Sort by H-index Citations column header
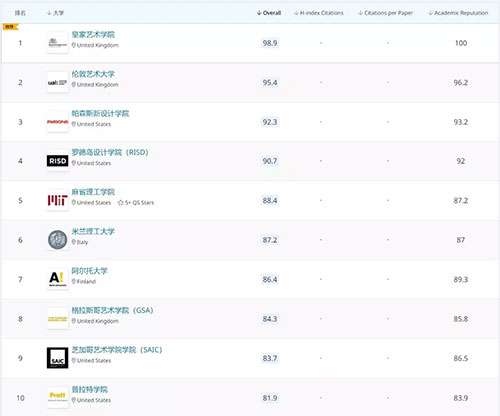 (319, 13)
